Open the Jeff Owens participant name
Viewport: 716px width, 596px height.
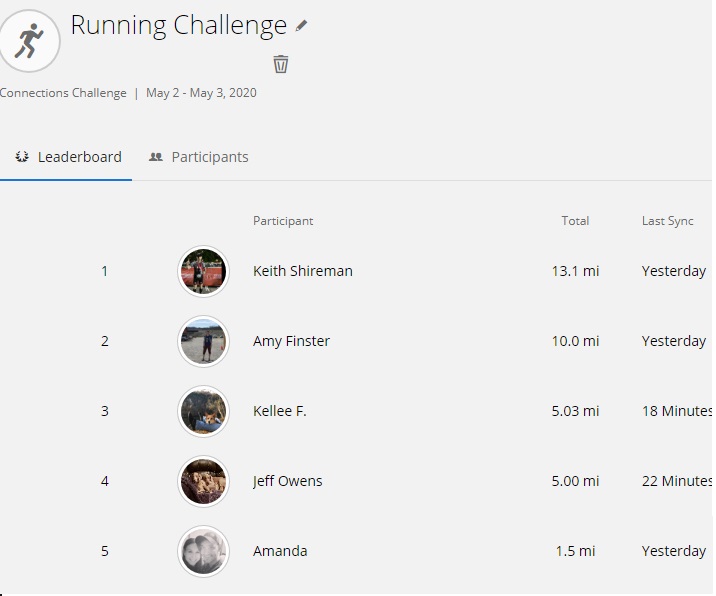click(x=287, y=481)
